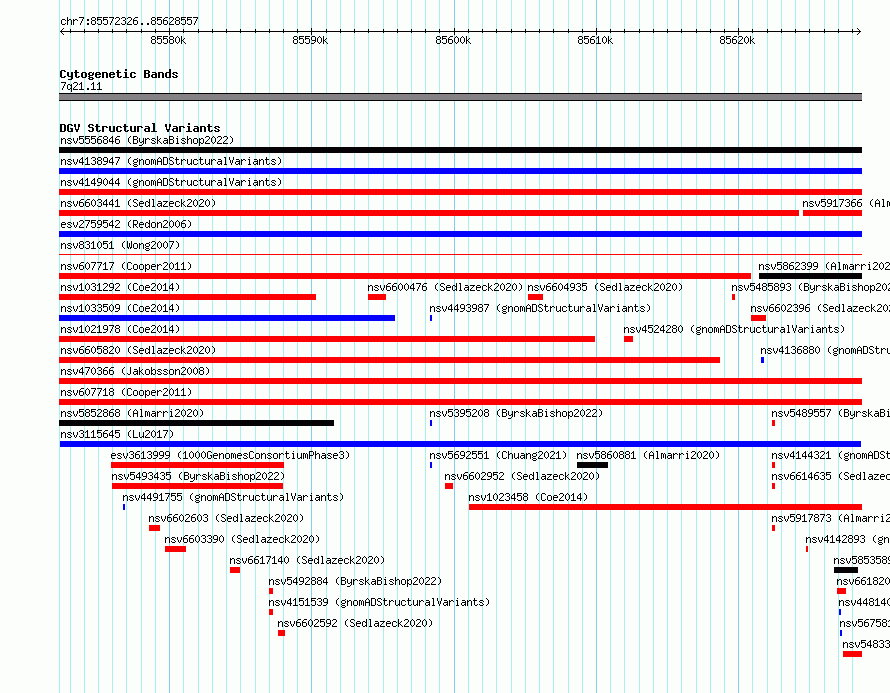This screenshot has height=693, width=890.
Task: Click the nsv6602603 small red bar
Action: (x=154, y=528)
